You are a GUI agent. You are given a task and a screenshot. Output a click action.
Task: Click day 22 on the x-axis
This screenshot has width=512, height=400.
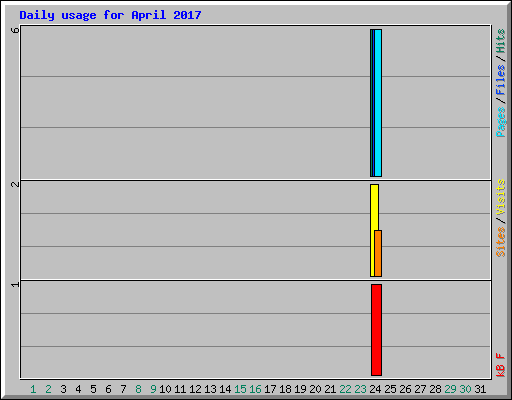(x=345, y=389)
